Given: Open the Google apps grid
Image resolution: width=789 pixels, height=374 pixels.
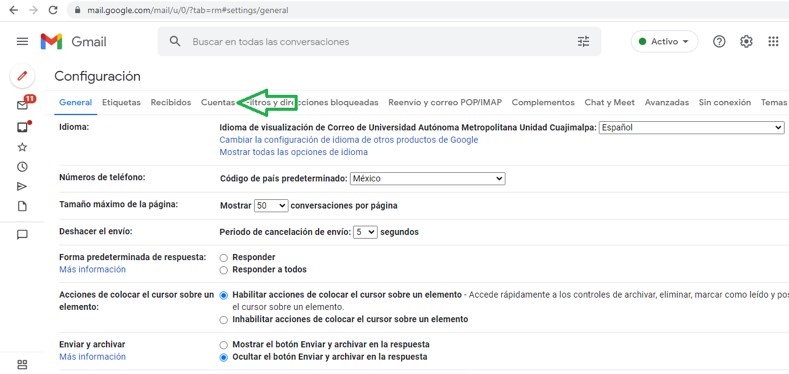Looking at the screenshot, I should 773,42.
